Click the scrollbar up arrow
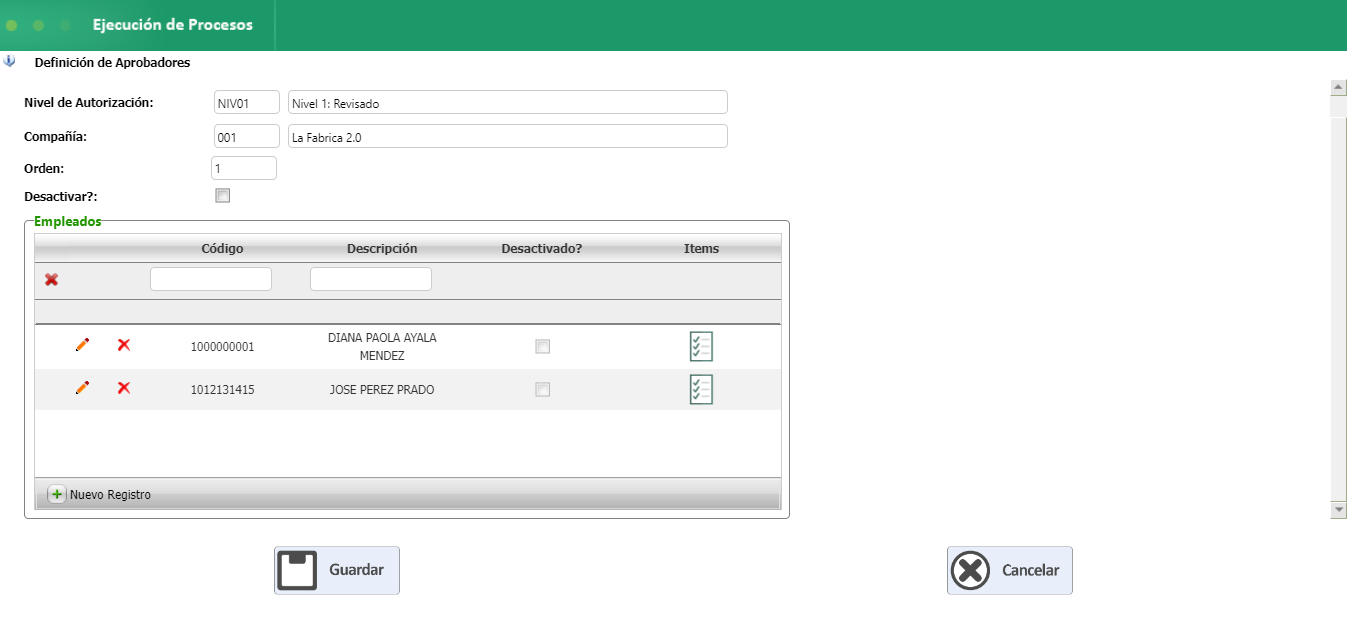This screenshot has height=635, width=1347. click(1339, 87)
